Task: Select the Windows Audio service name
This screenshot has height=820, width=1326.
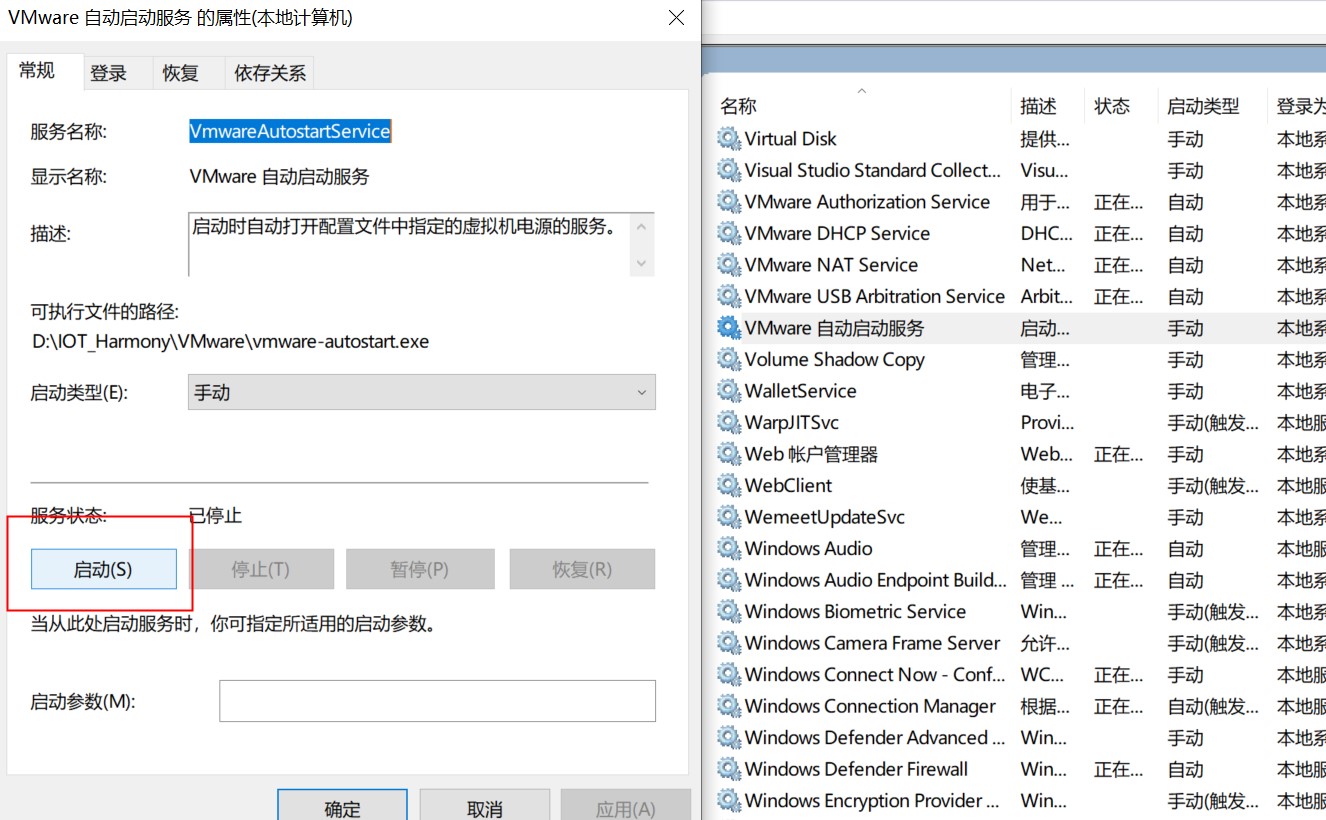Action: [x=808, y=548]
